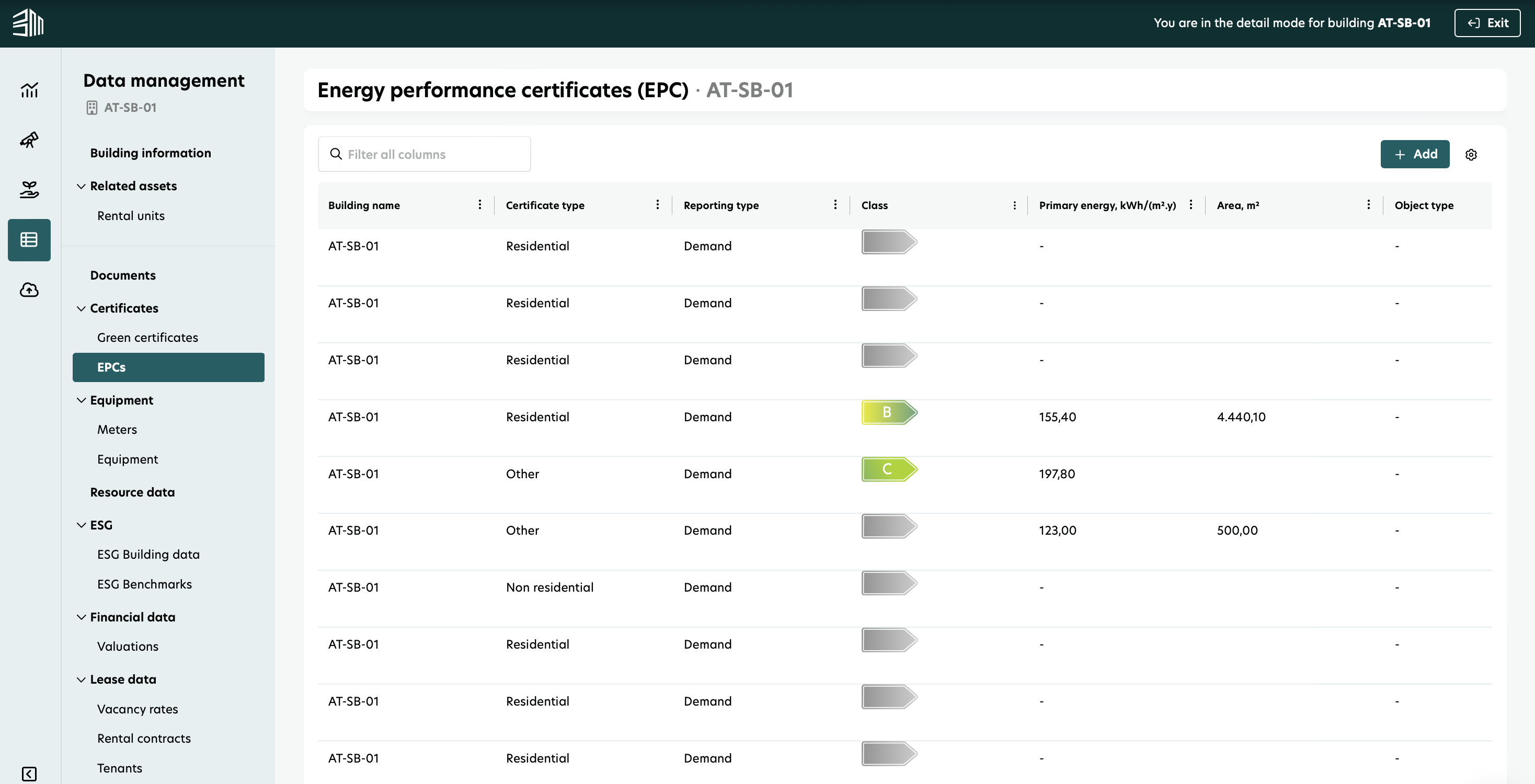Click the Add button
Screen dimensions: 1535x784
(x=1415, y=154)
